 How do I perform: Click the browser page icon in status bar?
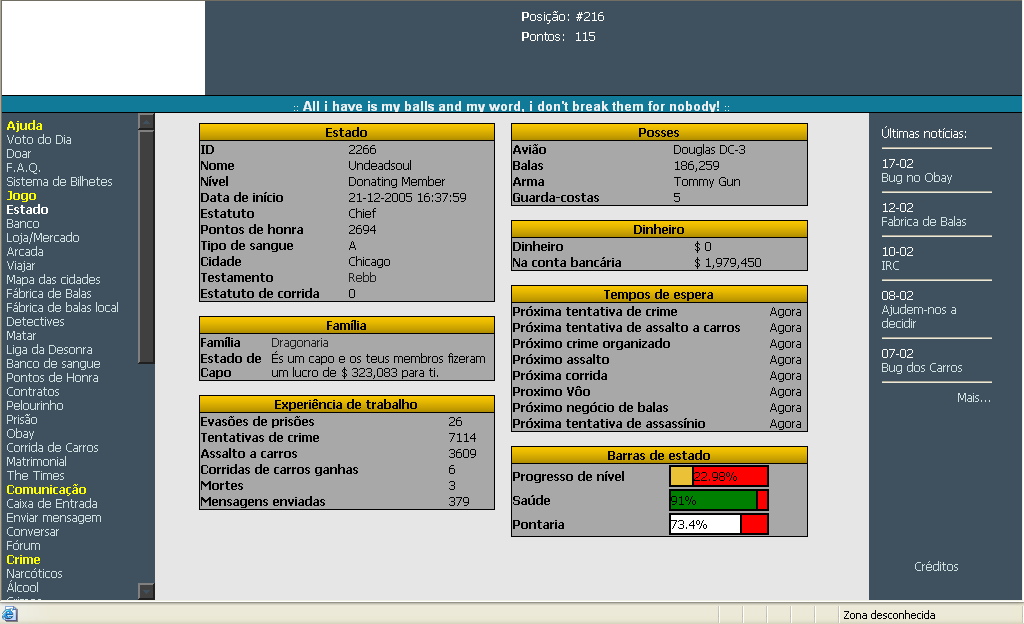pyautogui.click(x=10, y=614)
